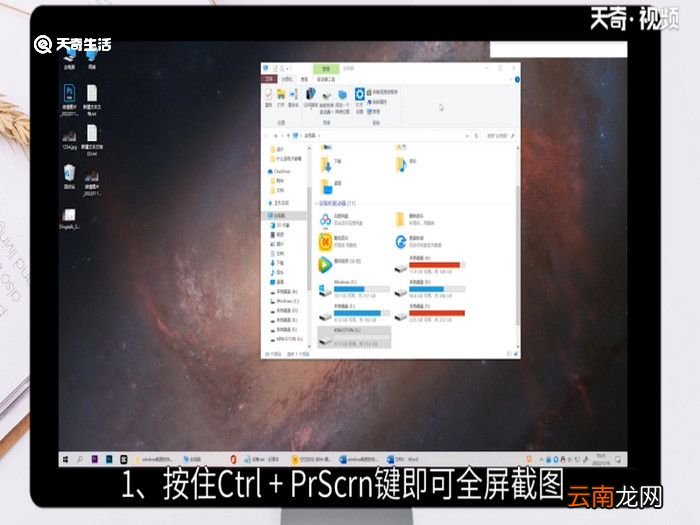
Task: Click Properties icon in Explorer ribbon
Action: (x=268, y=98)
